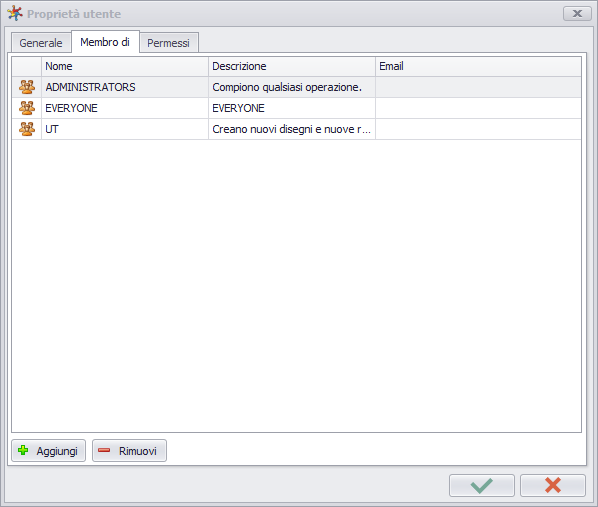Click the 'Creano nuovi disegni' description cell
Viewport: 598px width, 507px height.
292,129
